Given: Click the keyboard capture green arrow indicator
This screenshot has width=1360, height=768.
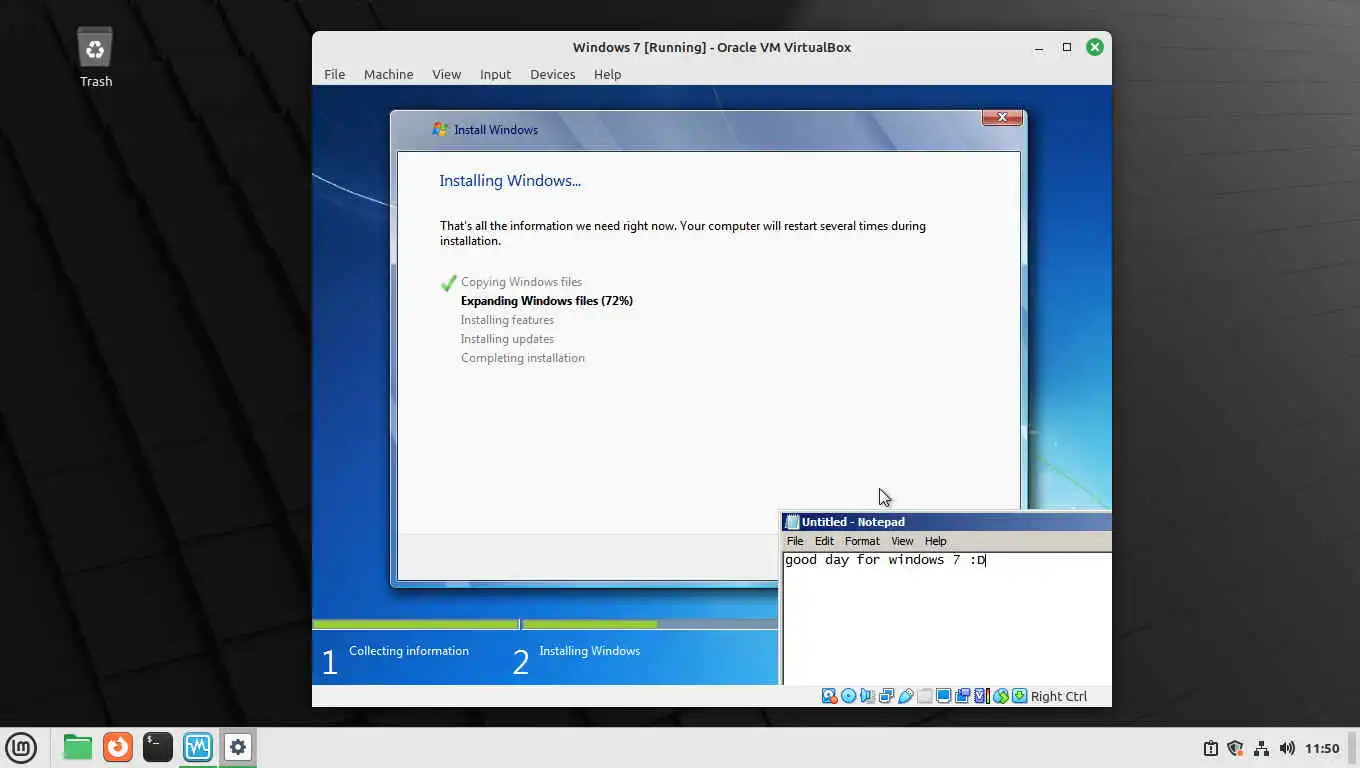Looking at the screenshot, I should (1019, 696).
